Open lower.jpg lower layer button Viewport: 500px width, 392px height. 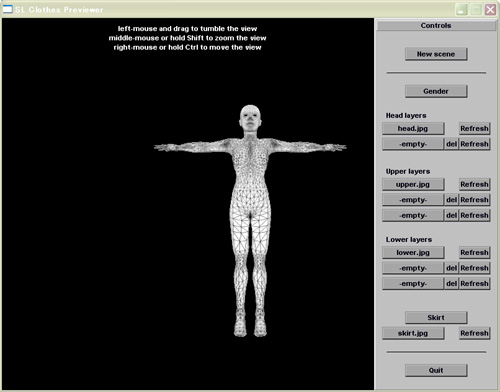point(413,252)
